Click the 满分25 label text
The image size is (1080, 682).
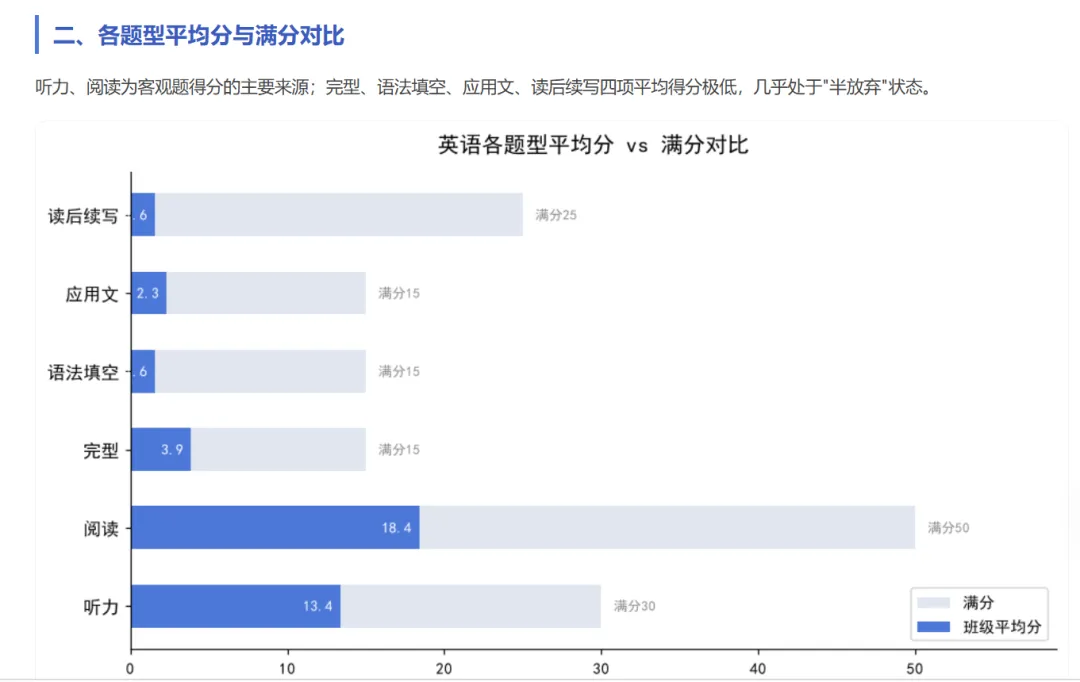coord(556,215)
